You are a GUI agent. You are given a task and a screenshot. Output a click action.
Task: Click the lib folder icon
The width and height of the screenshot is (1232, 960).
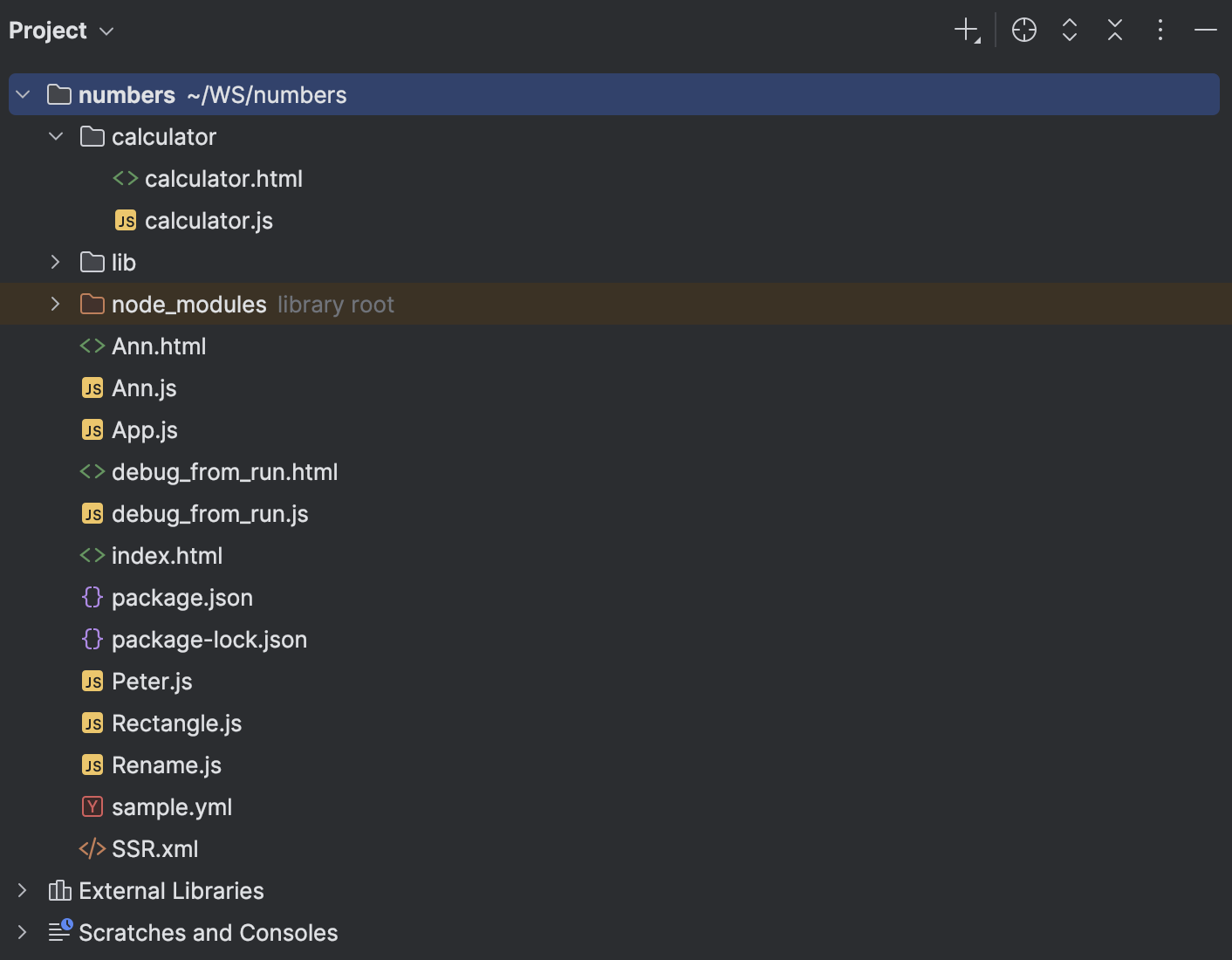92,262
